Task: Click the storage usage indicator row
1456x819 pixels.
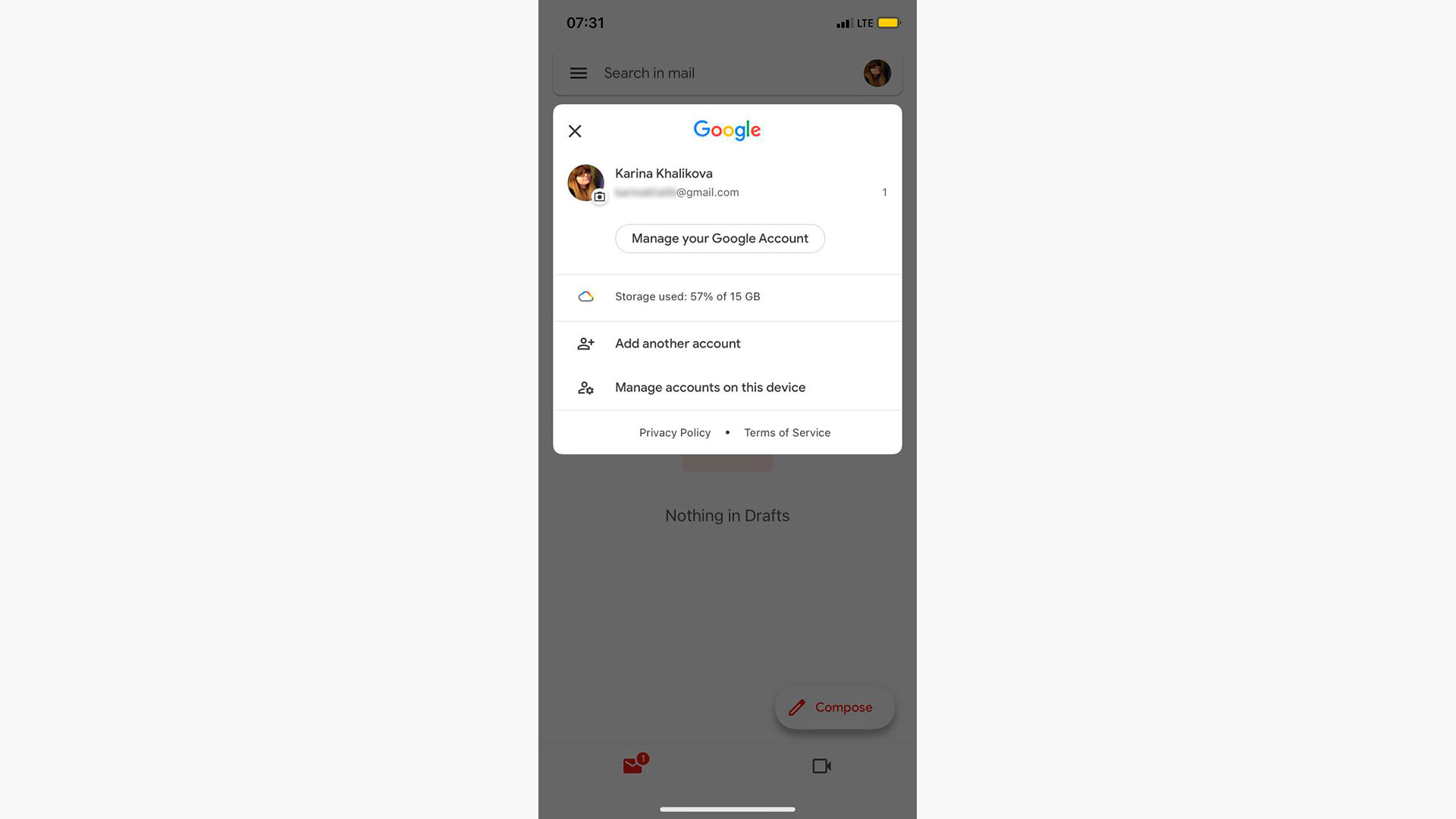Action: click(x=727, y=297)
